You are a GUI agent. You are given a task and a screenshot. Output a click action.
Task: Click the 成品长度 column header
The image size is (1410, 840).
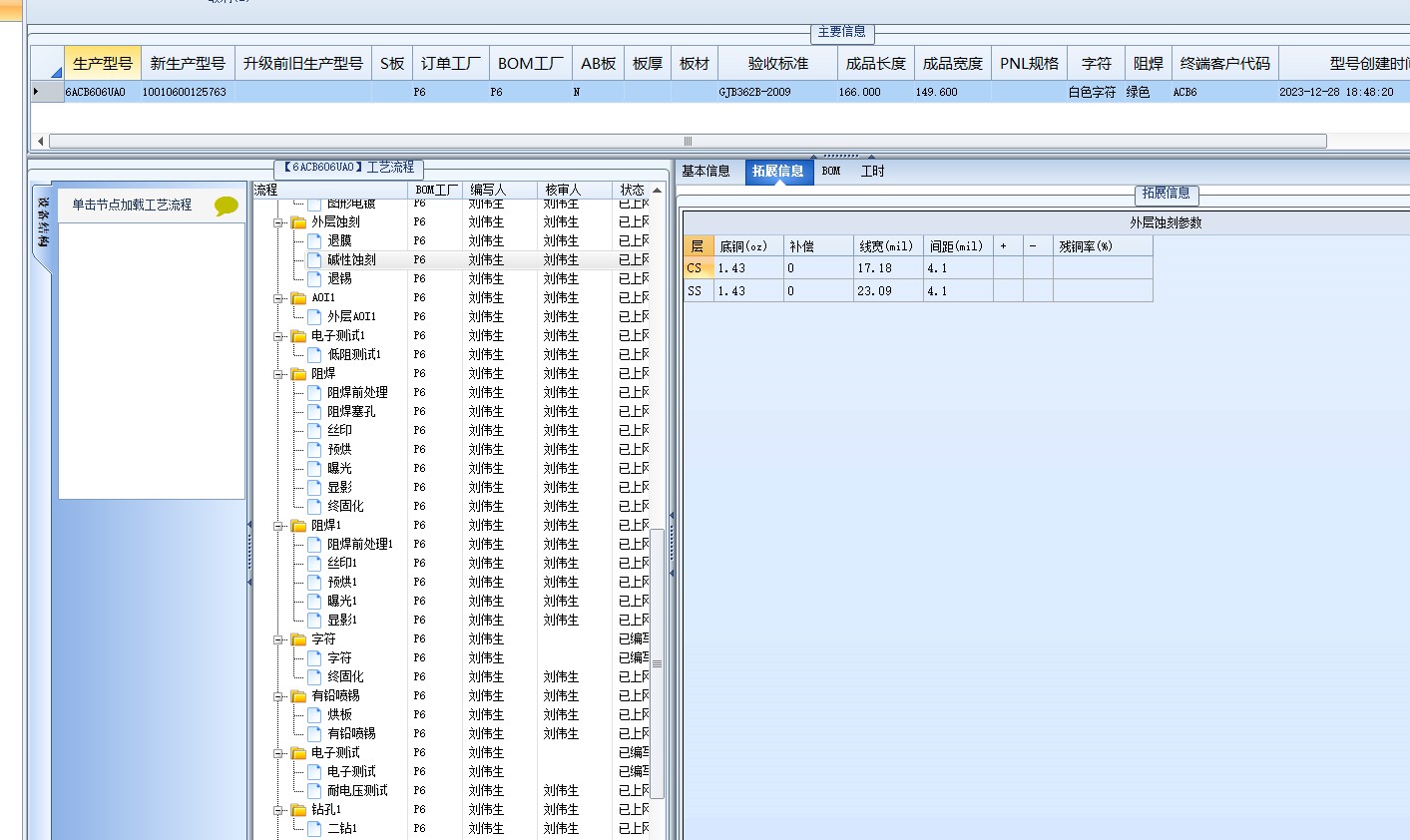coord(876,63)
